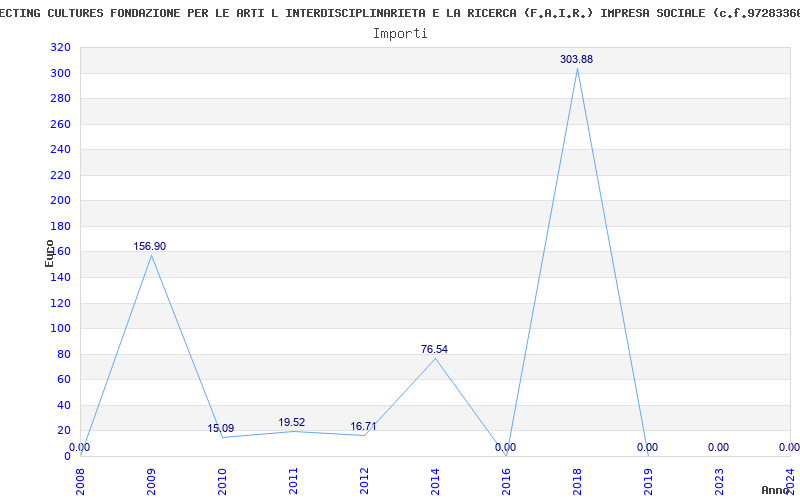800x500 pixels.
Task: Click the 0.00 label above 2008
Action: pyautogui.click(x=80, y=447)
